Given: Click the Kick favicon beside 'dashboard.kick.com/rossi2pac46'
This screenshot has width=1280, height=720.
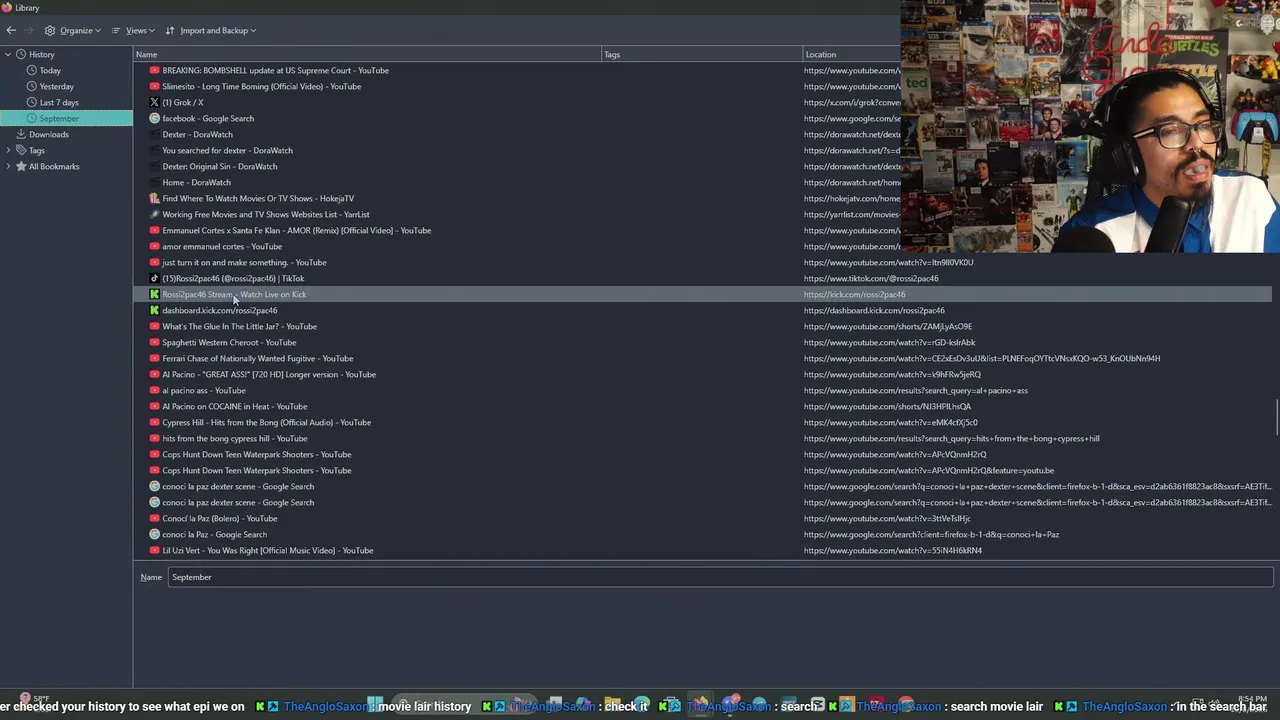Looking at the screenshot, I should (x=154, y=310).
